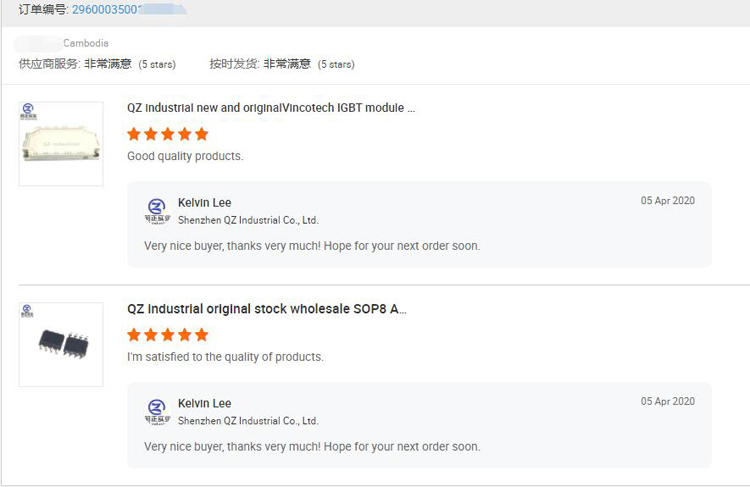750x487 pixels.
Task: Open the Vincotech IGBT module product title
Action: (270, 108)
